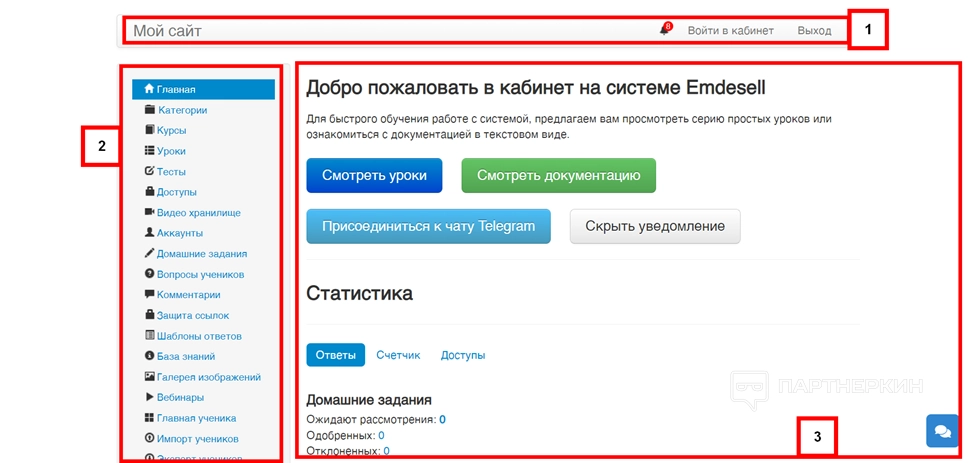Navigate to Уроки in the sidebar
The width and height of the screenshot is (974, 463).
point(171,151)
